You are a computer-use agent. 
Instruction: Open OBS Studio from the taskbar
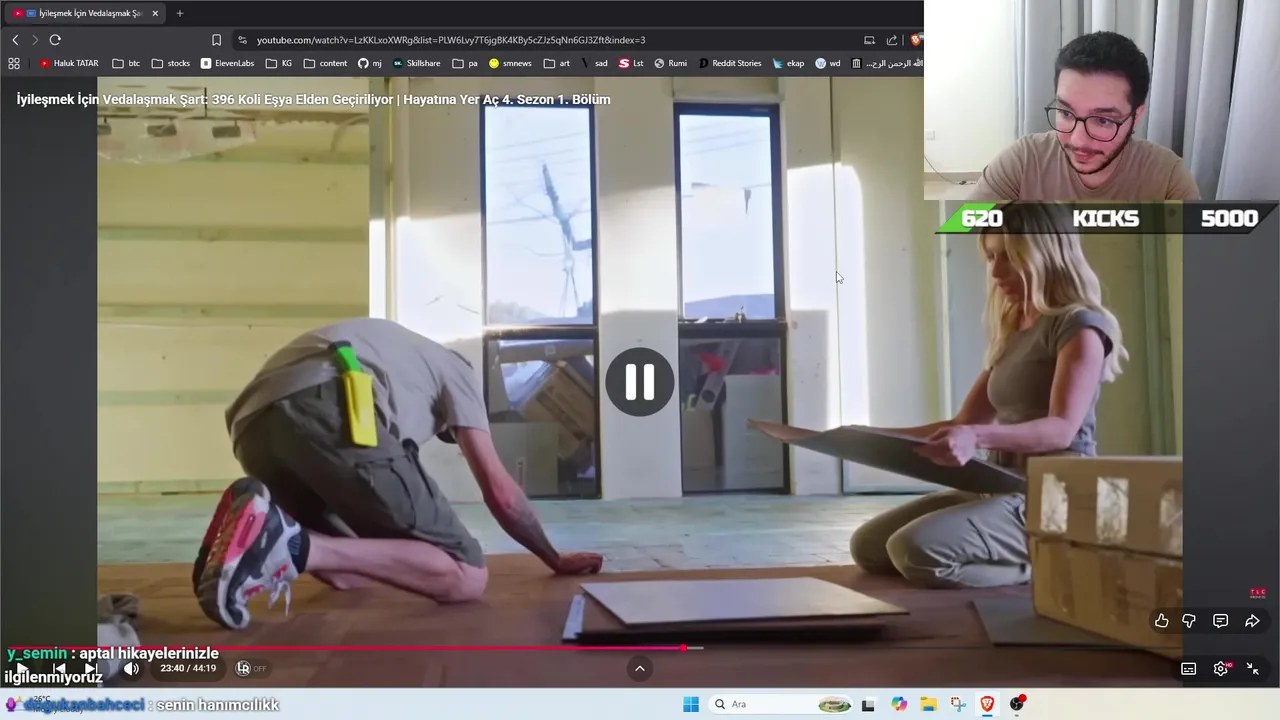[1017, 704]
